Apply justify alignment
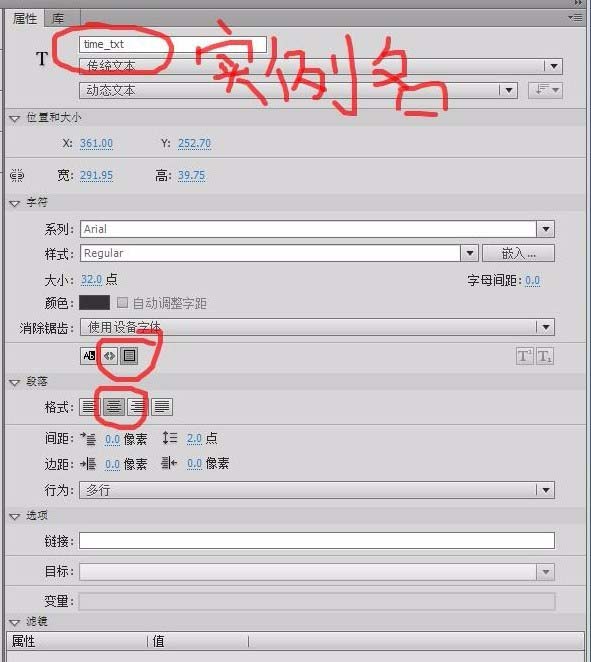Screen dimensions: 591x662 click(x=162, y=407)
